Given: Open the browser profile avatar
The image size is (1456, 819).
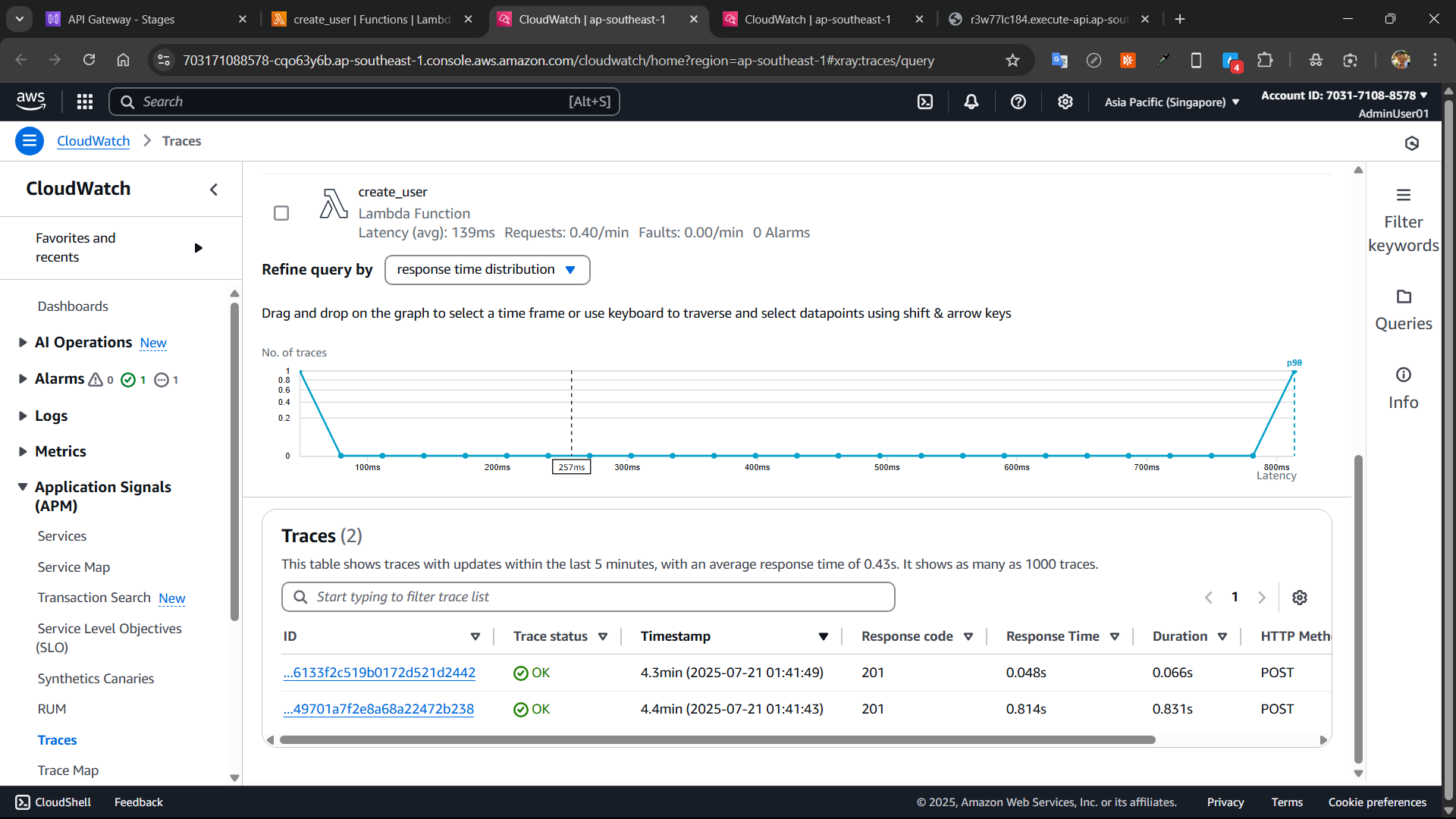Looking at the screenshot, I should (1401, 61).
